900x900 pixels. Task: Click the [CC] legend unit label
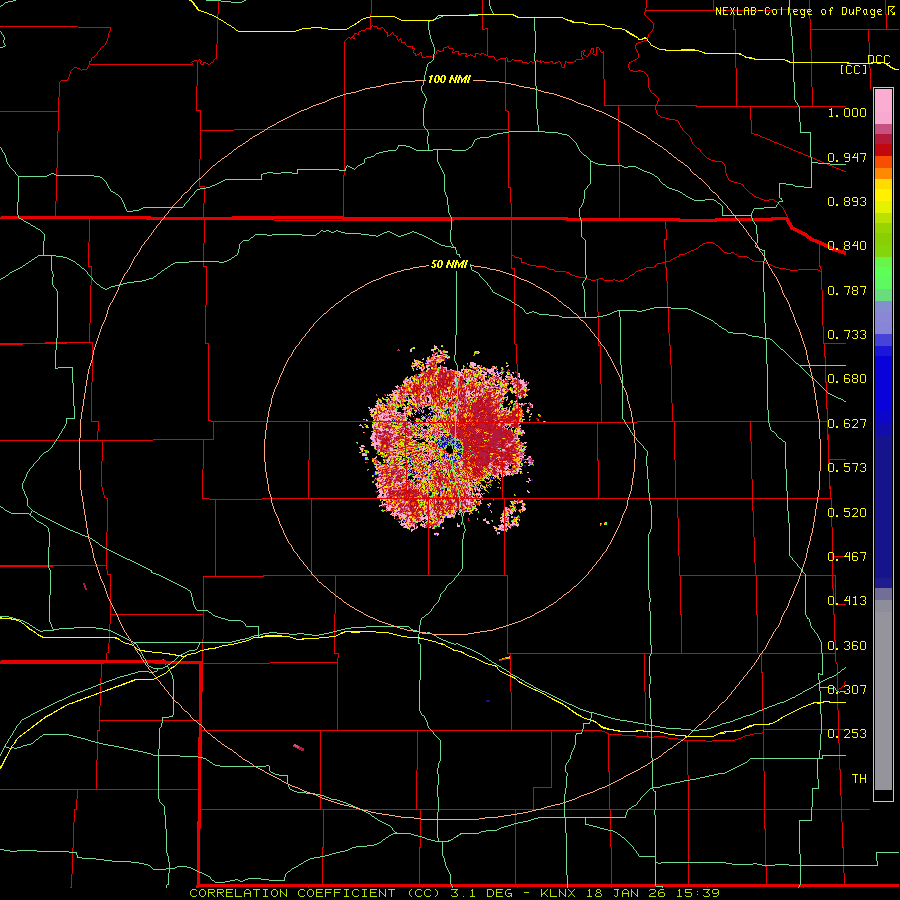coord(854,69)
